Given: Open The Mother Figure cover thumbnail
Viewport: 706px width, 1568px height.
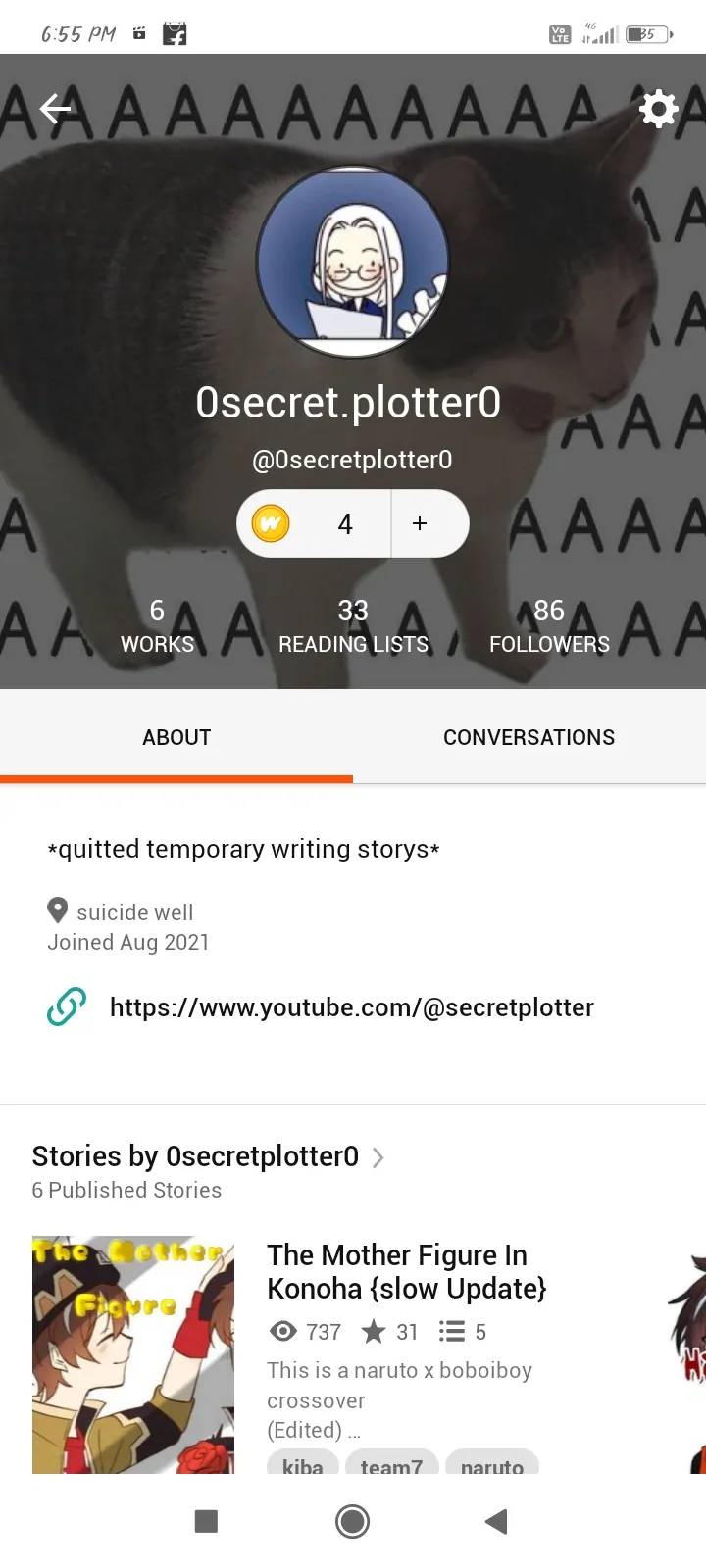Looking at the screenshot, I should coord(133,1354).
